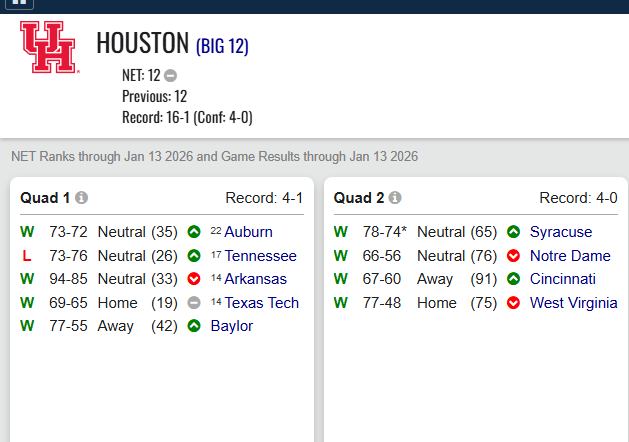
Task: Visit the Syracuse team link
Action: [561, 232]
